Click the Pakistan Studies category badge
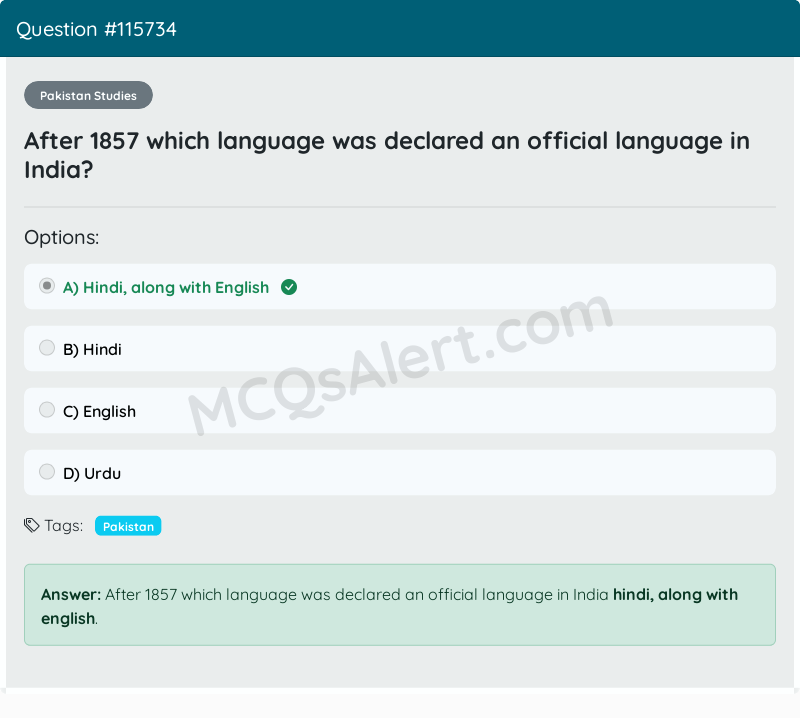Screen dimensions: 800x718 (x=88, y=95)
